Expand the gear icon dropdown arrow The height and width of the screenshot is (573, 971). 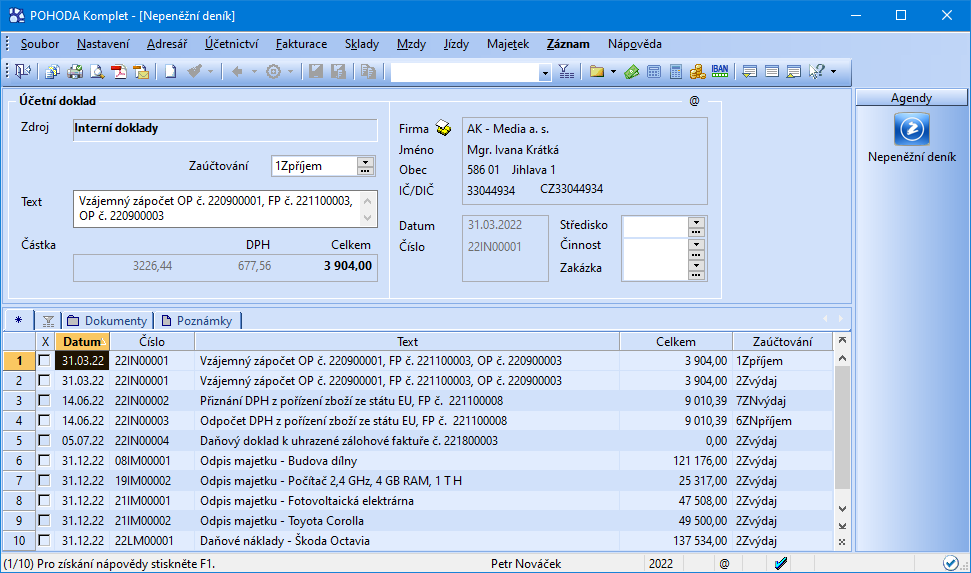click(x=290, y=72)
